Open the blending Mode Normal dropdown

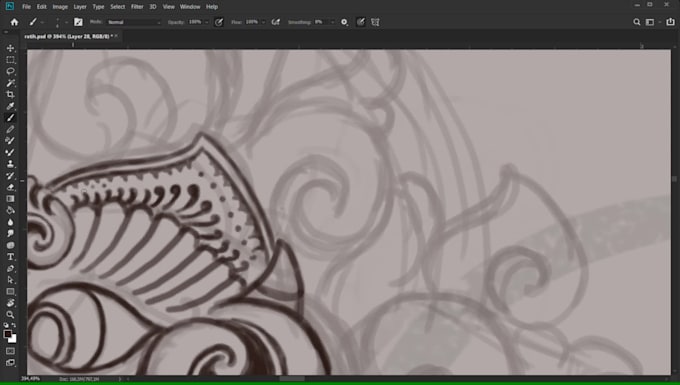point(133,22)
